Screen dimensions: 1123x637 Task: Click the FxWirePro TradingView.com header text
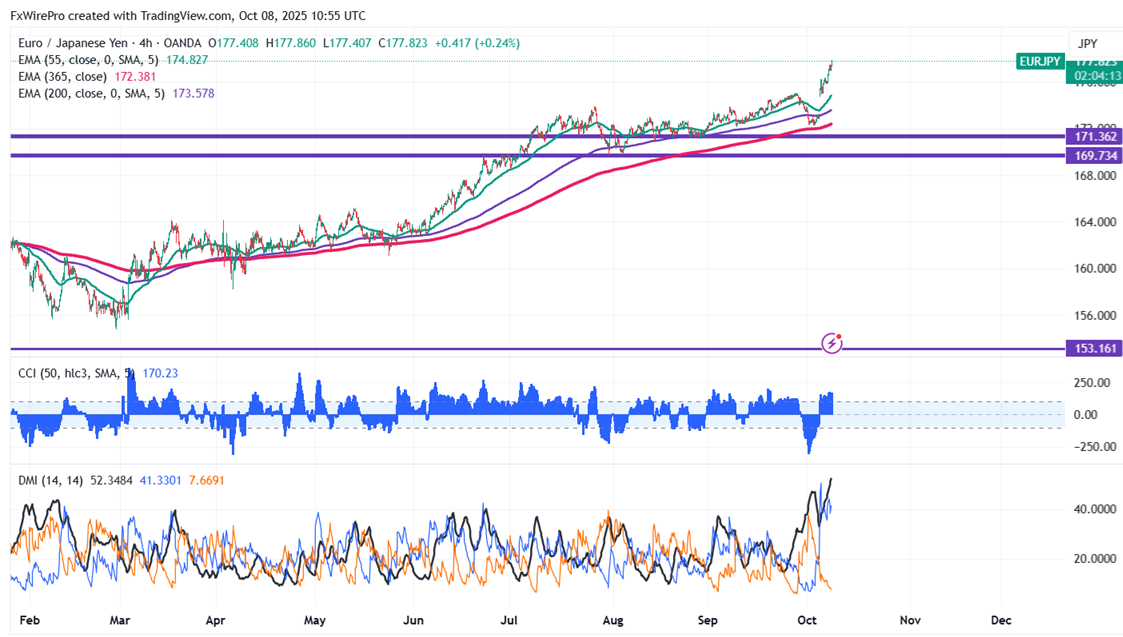tap(188, 16)
